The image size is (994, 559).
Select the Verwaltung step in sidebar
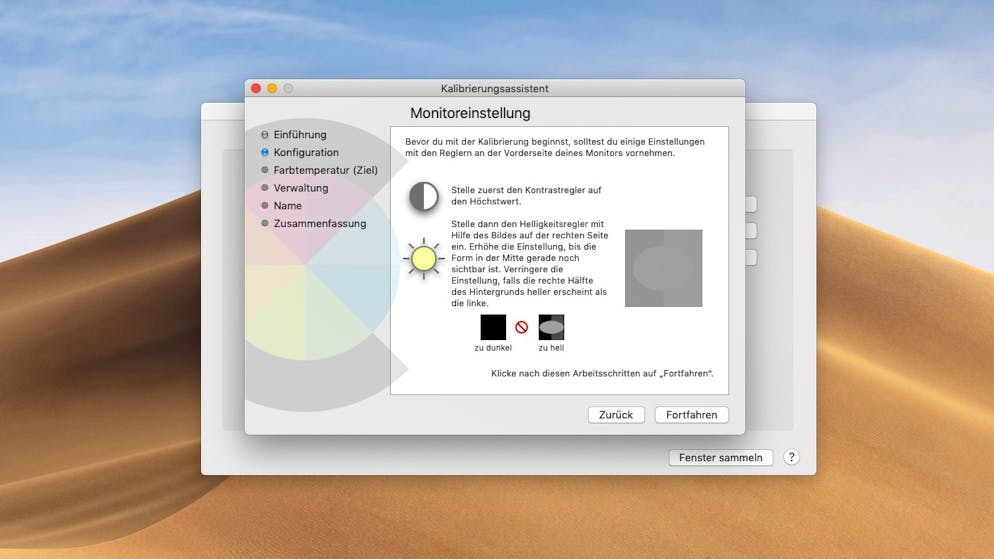295,188
